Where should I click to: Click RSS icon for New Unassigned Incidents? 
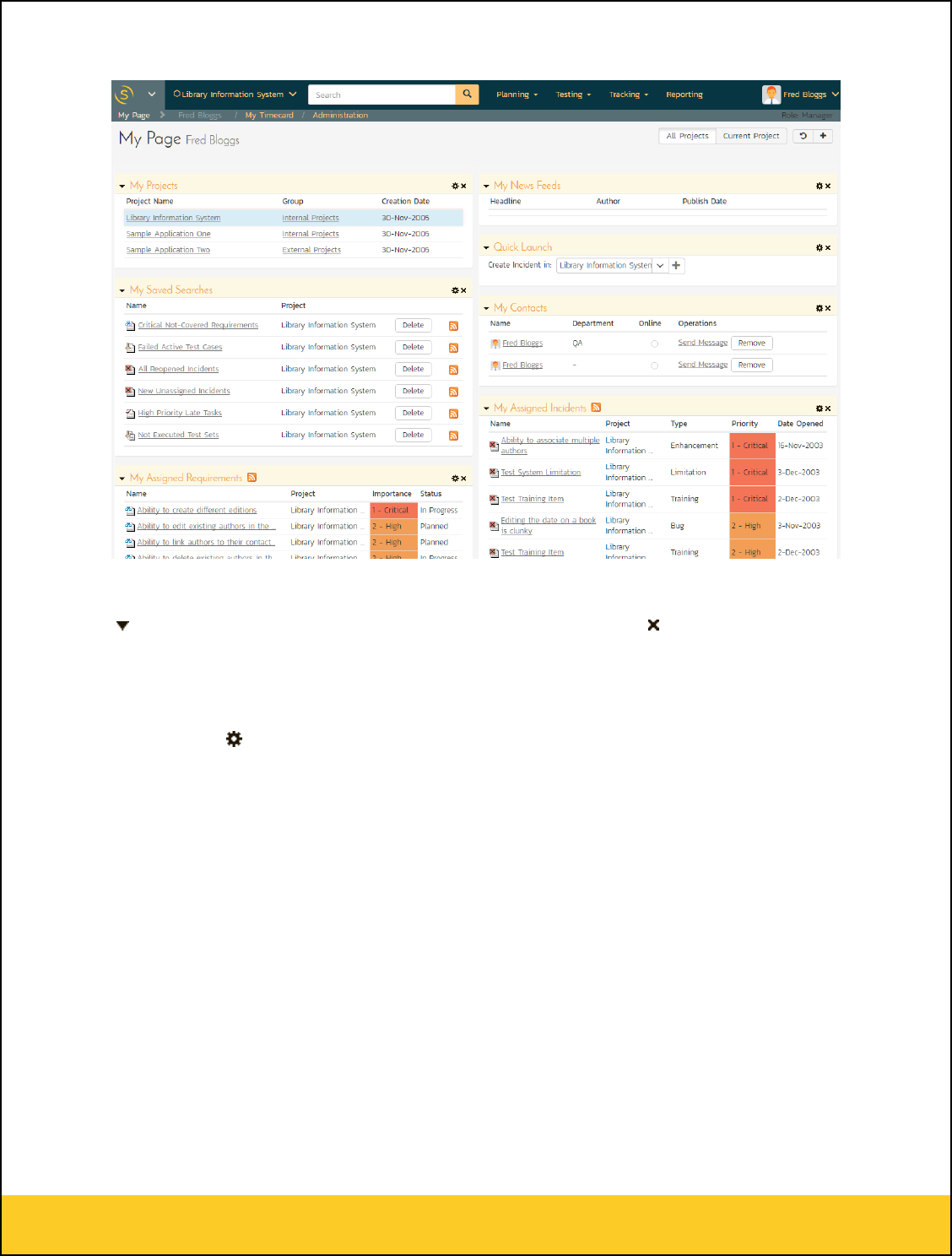tap(453, 392)
